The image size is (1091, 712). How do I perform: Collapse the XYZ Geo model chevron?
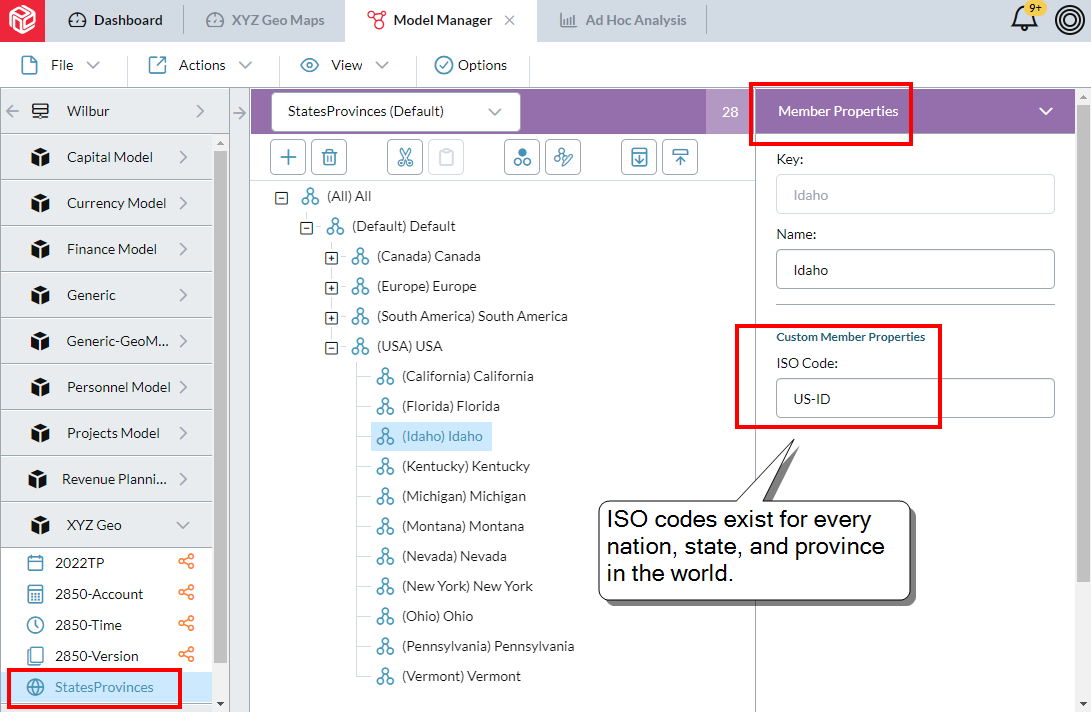tap(183, 525)
